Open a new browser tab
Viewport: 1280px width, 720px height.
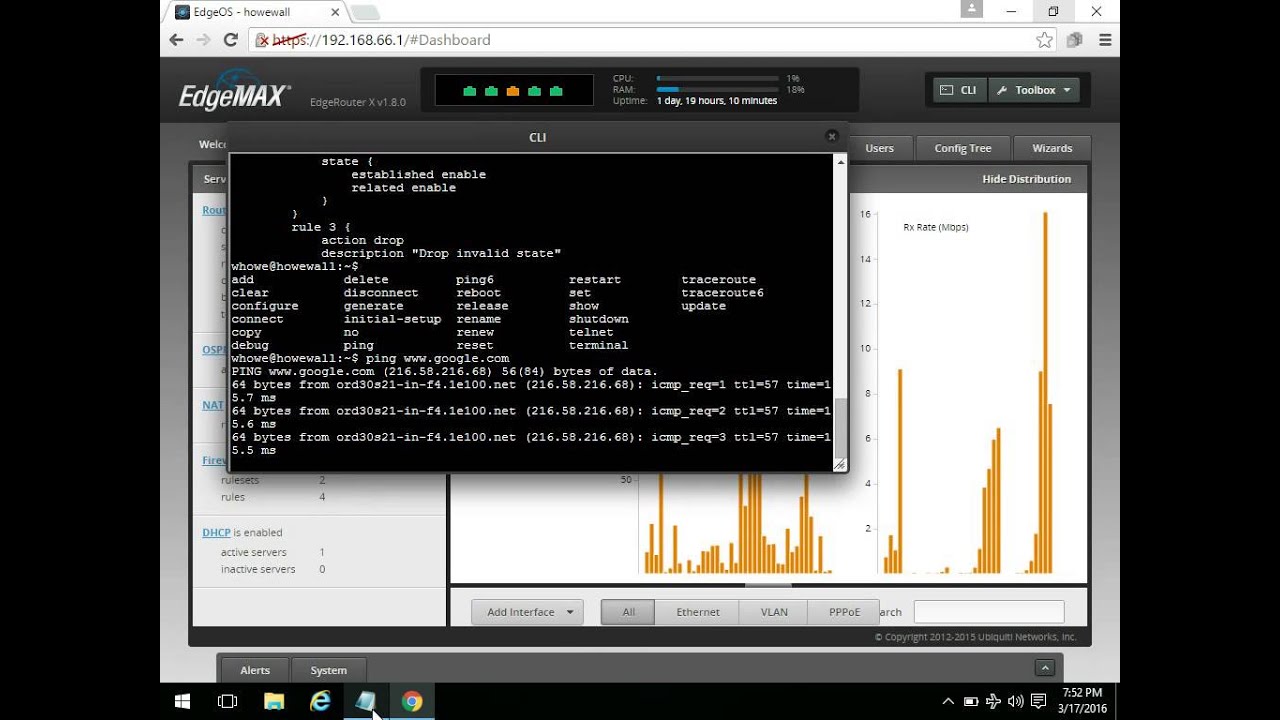click(365, 12)
